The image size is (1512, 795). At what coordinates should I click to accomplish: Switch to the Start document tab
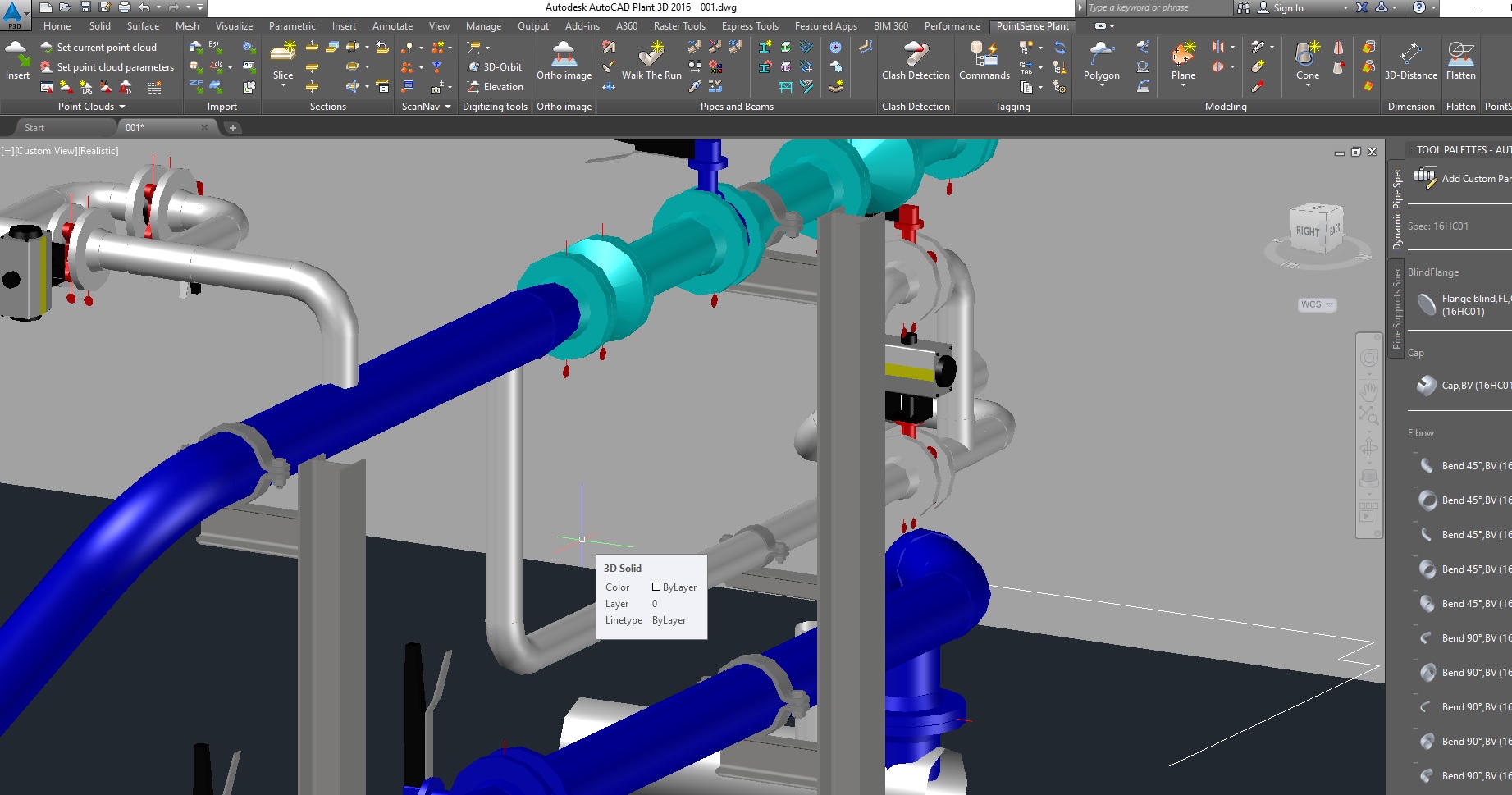(x=34, y=128)
